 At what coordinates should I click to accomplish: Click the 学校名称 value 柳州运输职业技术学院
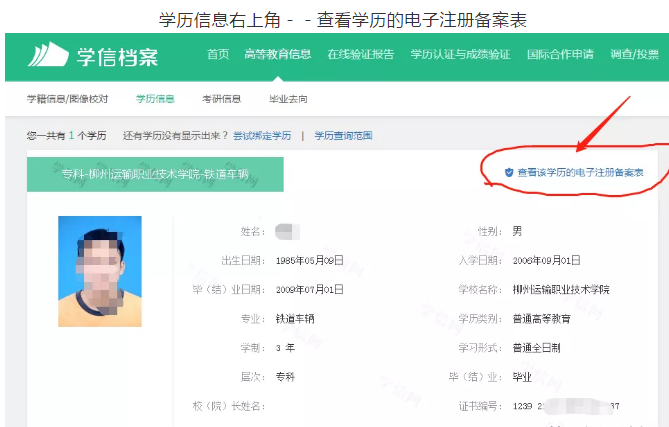pos(560,289)
